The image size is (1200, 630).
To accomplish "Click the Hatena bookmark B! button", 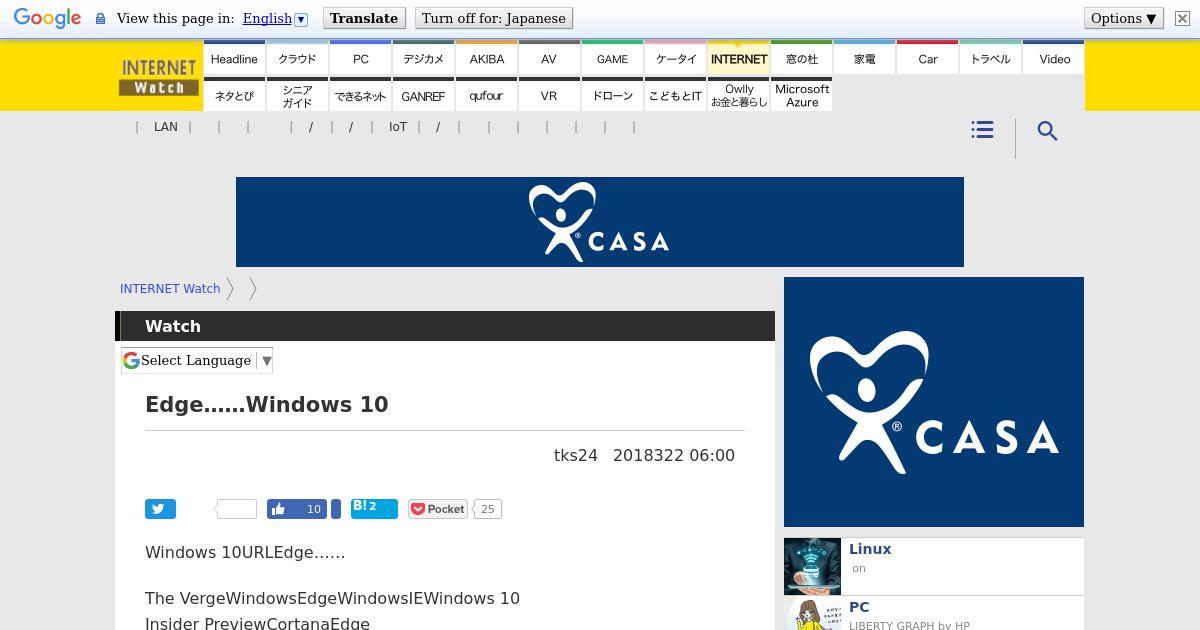I will pos(374,508).
